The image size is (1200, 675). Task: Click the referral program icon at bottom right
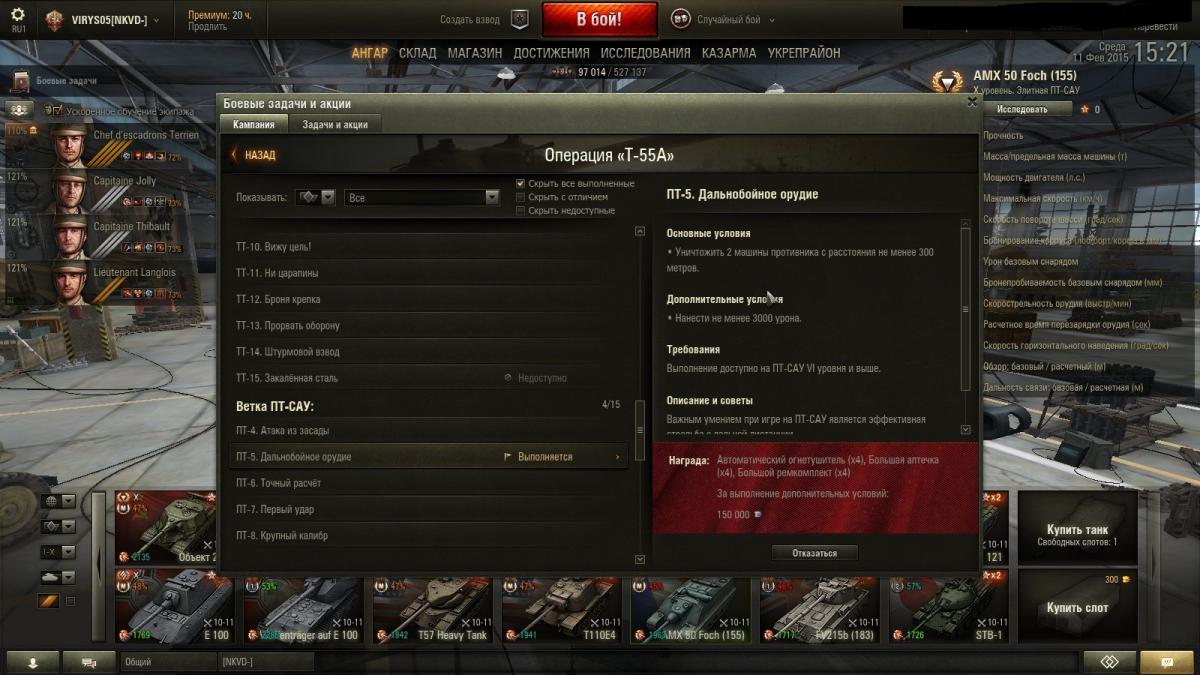point(1109,662)
